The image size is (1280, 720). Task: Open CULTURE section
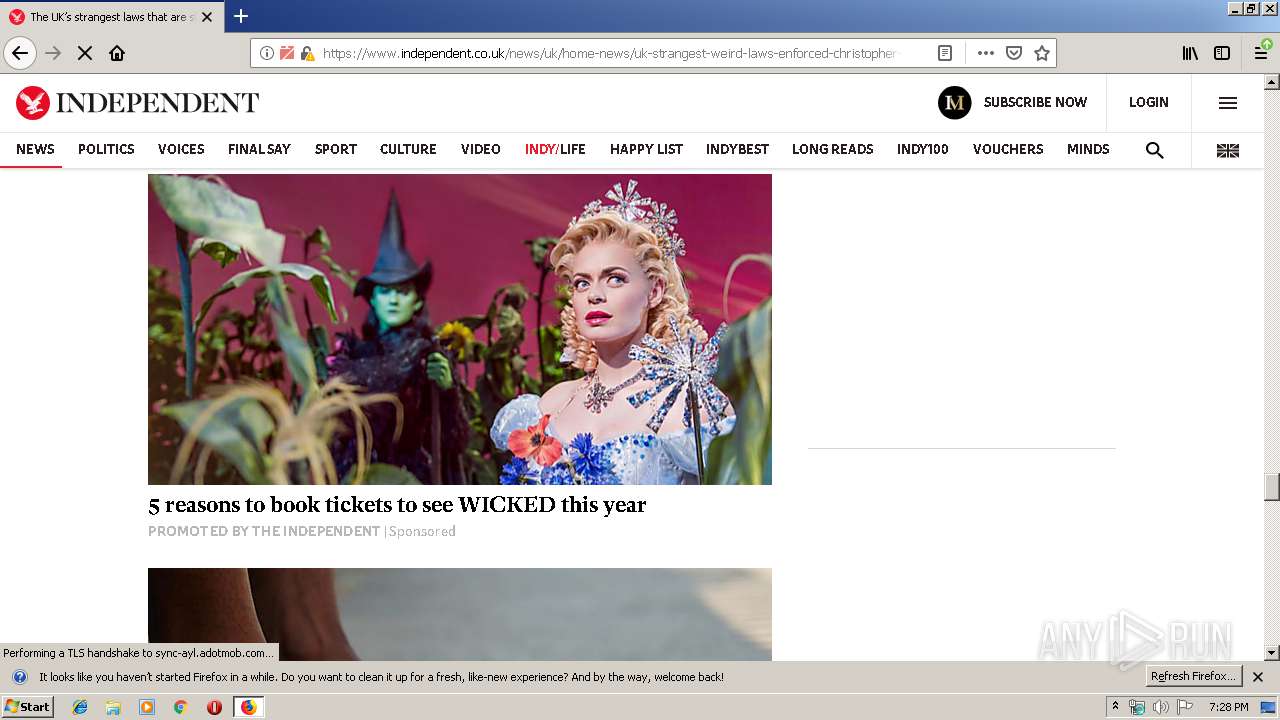coord(408,149)
